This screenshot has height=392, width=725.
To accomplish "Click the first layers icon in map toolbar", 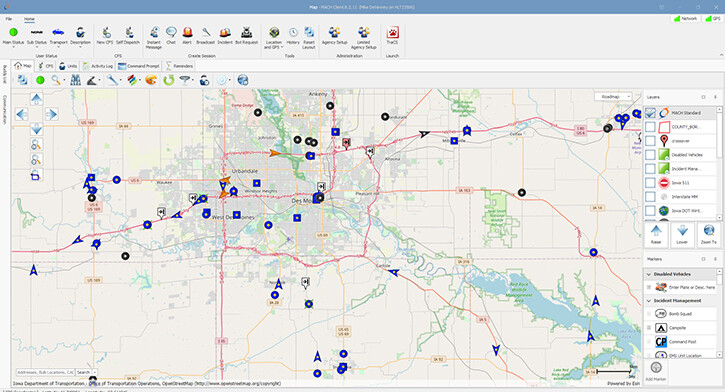I will 22,80.
